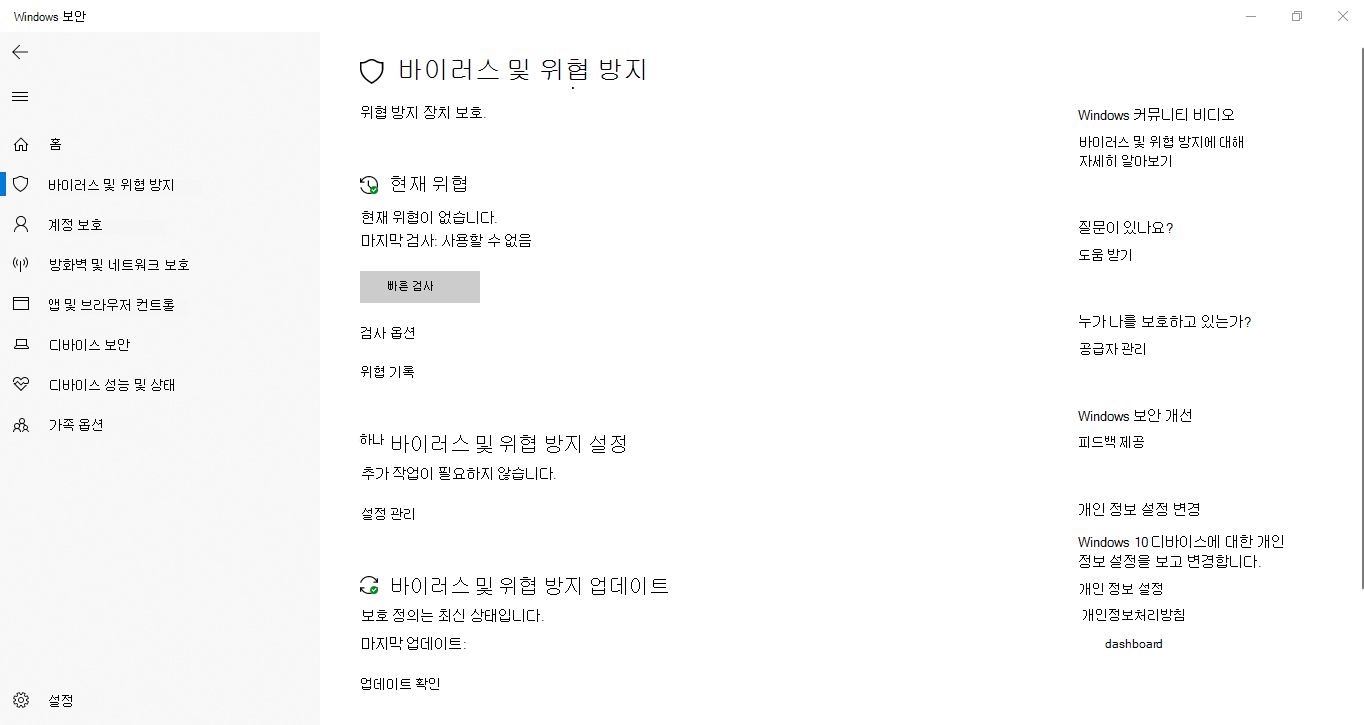The image size is (1364, 725).
Task: Select the 디바이스 보안 laptop icon
Action: (21, 345)
